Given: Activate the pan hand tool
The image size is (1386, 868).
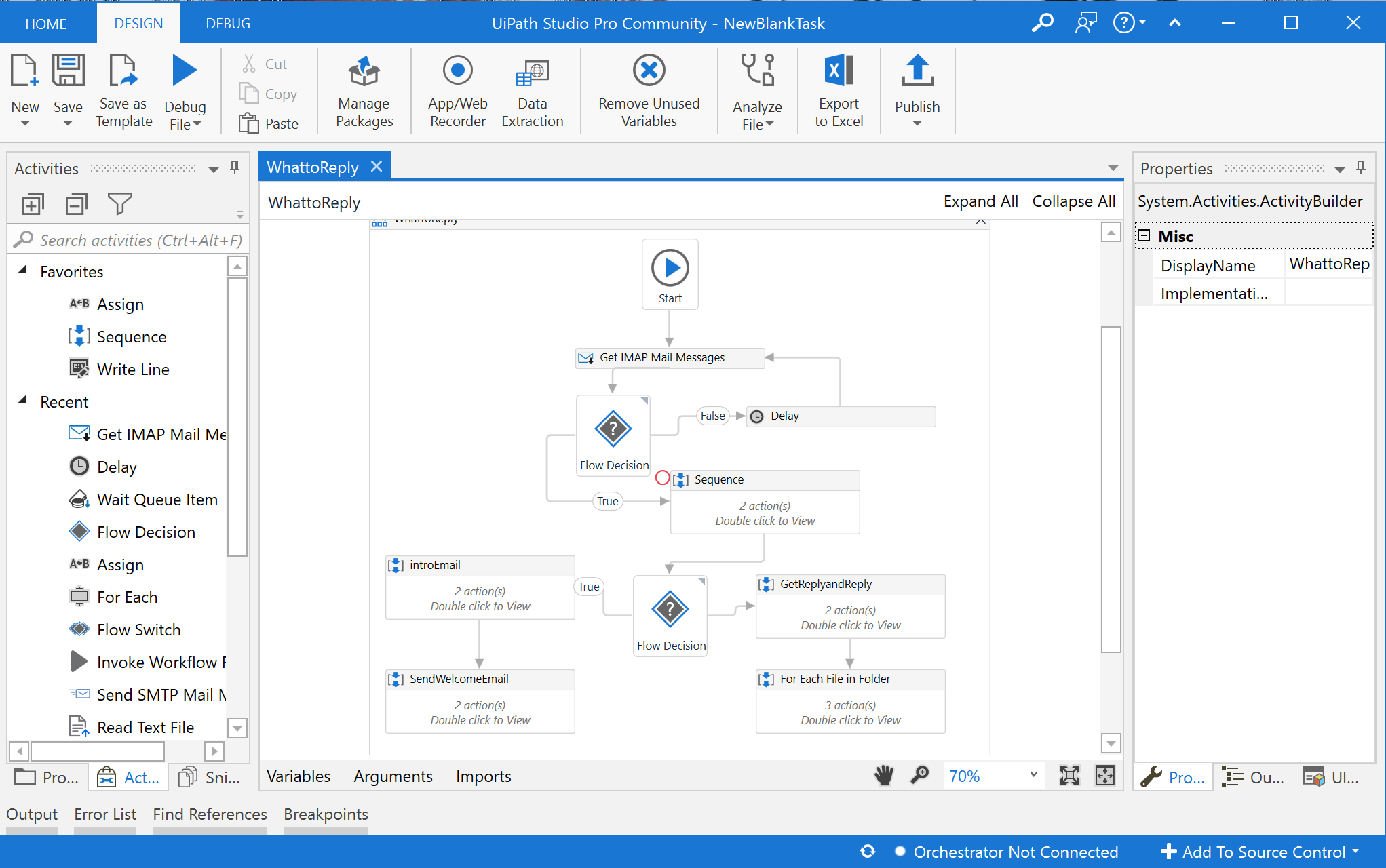Looking at the screenshot, I should pos(883,775).
